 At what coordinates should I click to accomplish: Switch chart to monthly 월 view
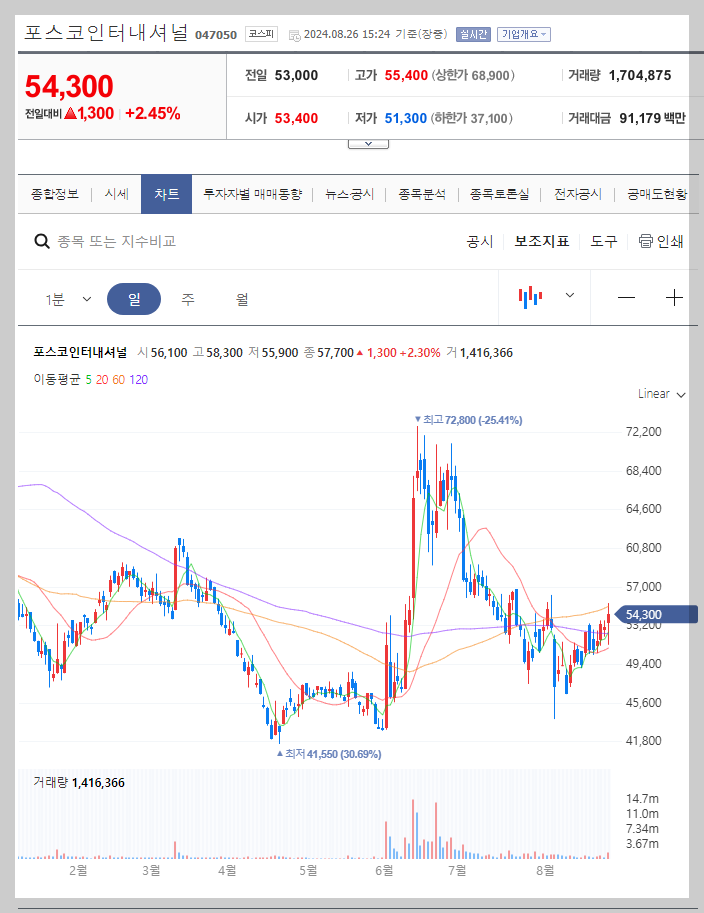pyautogui.click(x=240, y=298)
